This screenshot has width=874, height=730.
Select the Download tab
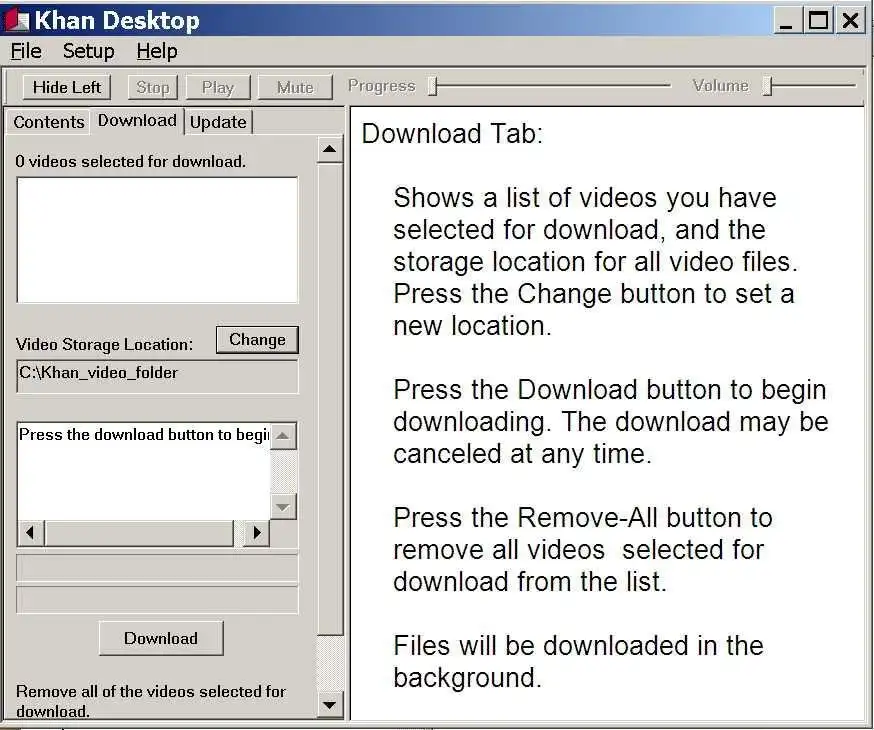click(137, 120)
